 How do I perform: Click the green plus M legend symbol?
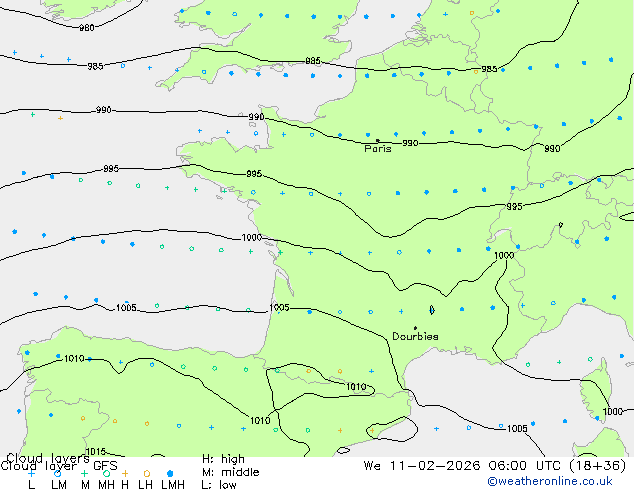(84, 473)
